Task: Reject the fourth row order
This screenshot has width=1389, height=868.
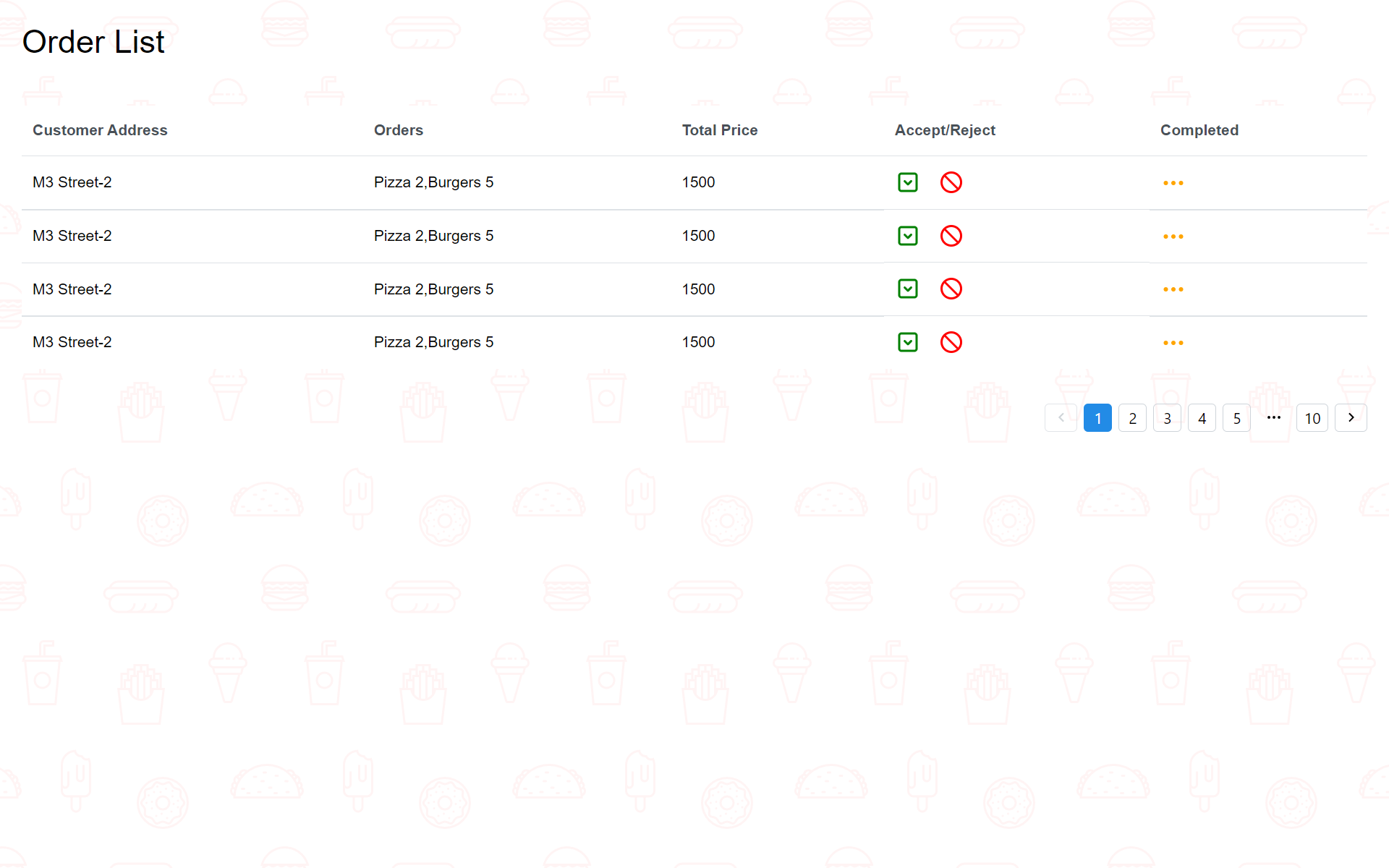Action: tap(951, 342)
